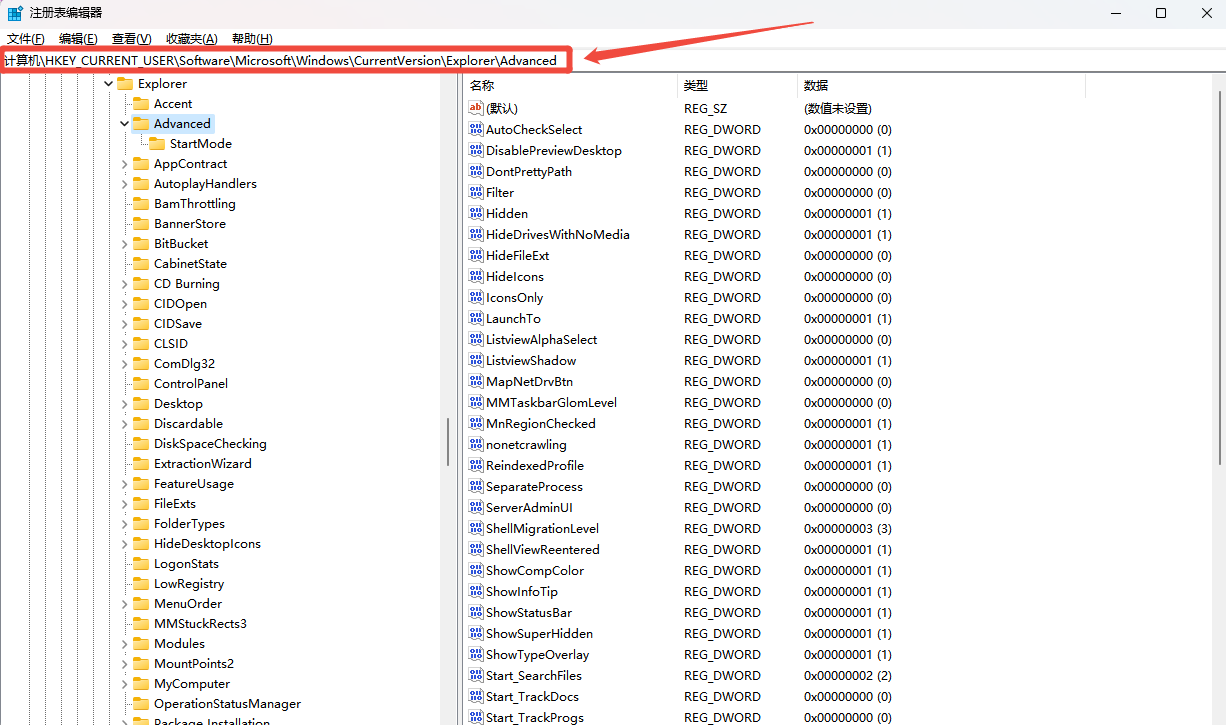Screen dimensions: 1226x725
Task: Select the ListviewAlphaSelect value name
Action: (x=541, y=339)
